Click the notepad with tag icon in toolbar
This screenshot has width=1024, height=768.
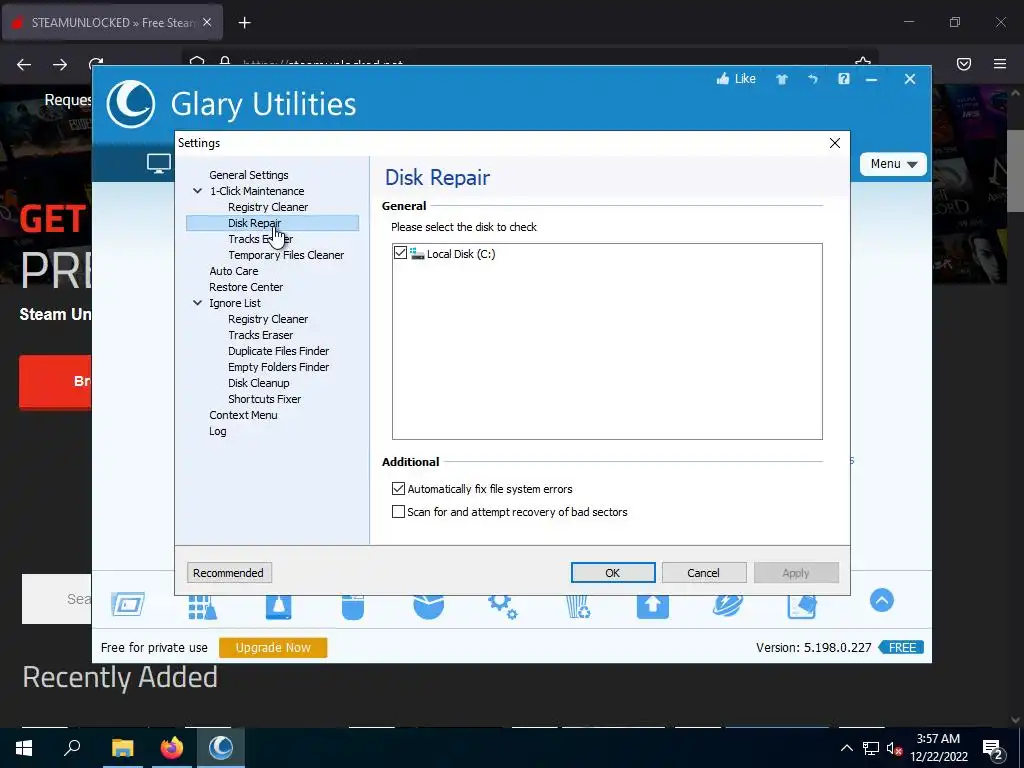[802, 607]
